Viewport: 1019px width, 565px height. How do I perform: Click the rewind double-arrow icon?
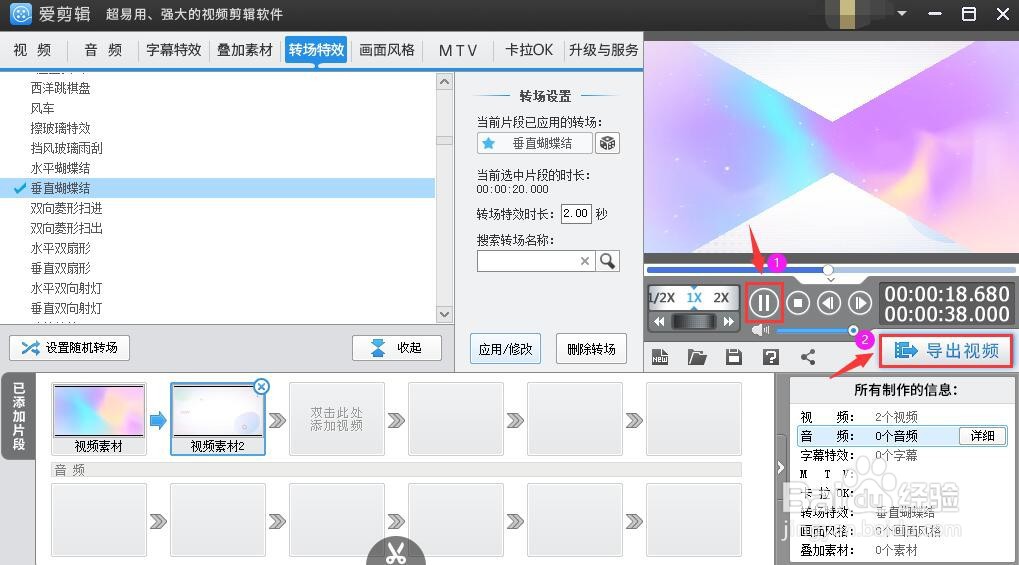[659, 321]
